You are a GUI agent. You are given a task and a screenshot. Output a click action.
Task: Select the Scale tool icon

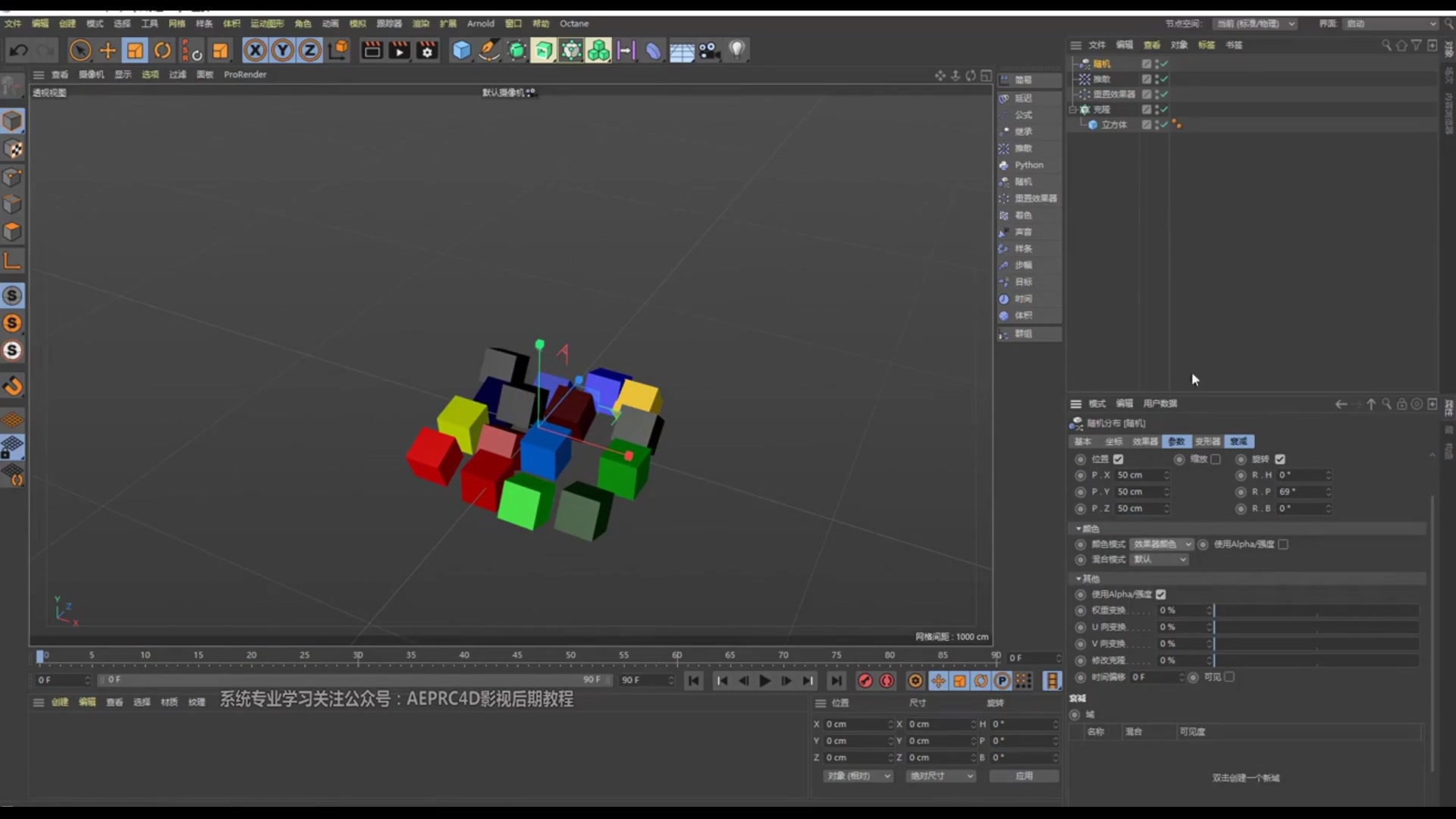[x=134, y=50]
